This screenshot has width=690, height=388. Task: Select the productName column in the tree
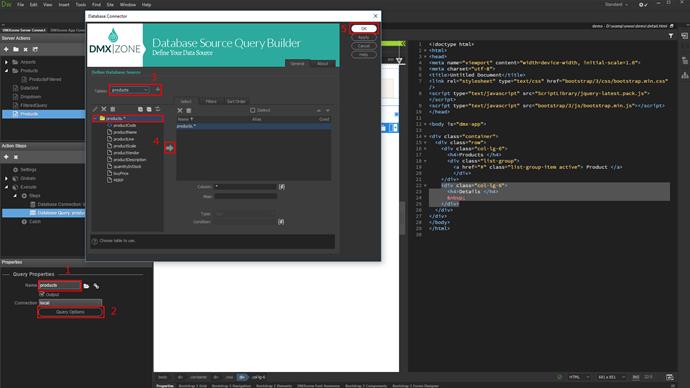click(x=125, y=132)
